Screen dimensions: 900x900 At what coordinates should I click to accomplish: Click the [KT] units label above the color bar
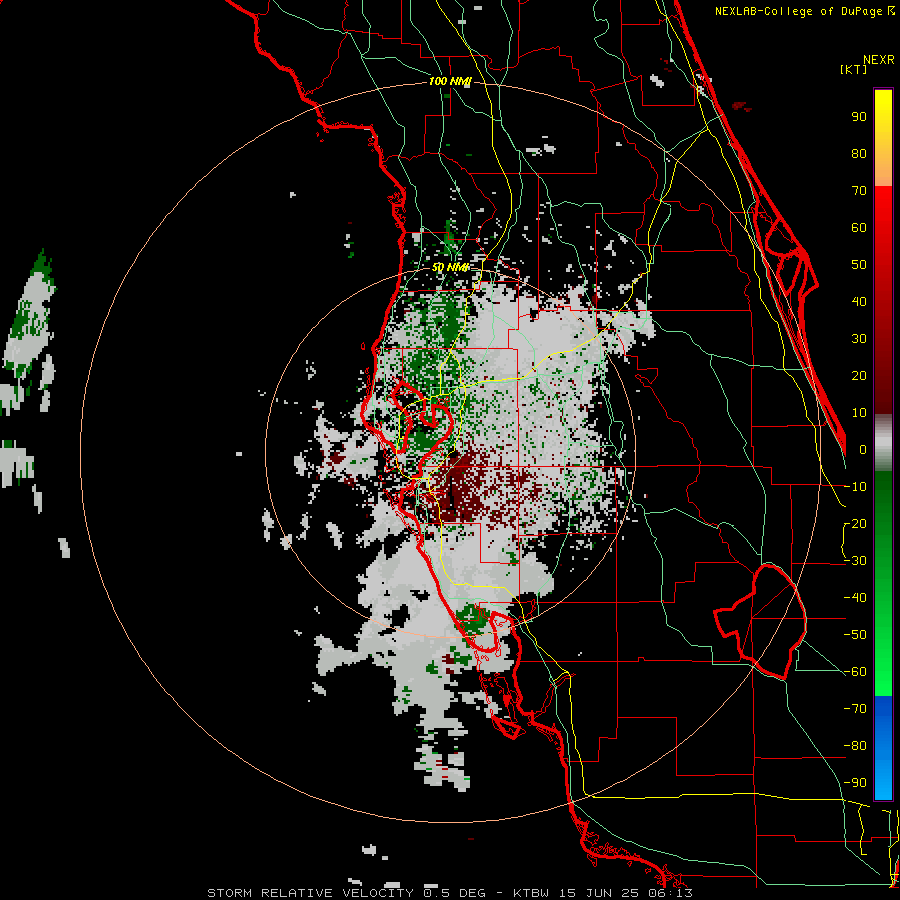click(x=854, y=69)
